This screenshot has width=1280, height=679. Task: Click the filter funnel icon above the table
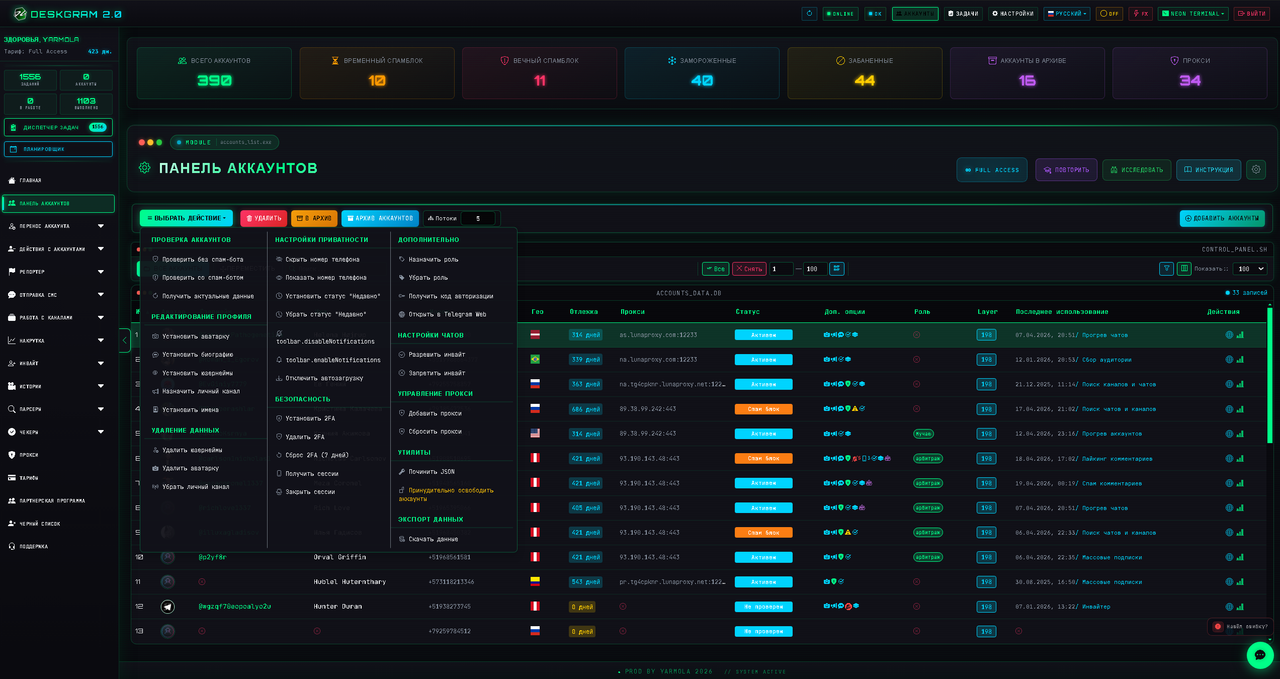pyautogui.click(x=1166, y=269)
